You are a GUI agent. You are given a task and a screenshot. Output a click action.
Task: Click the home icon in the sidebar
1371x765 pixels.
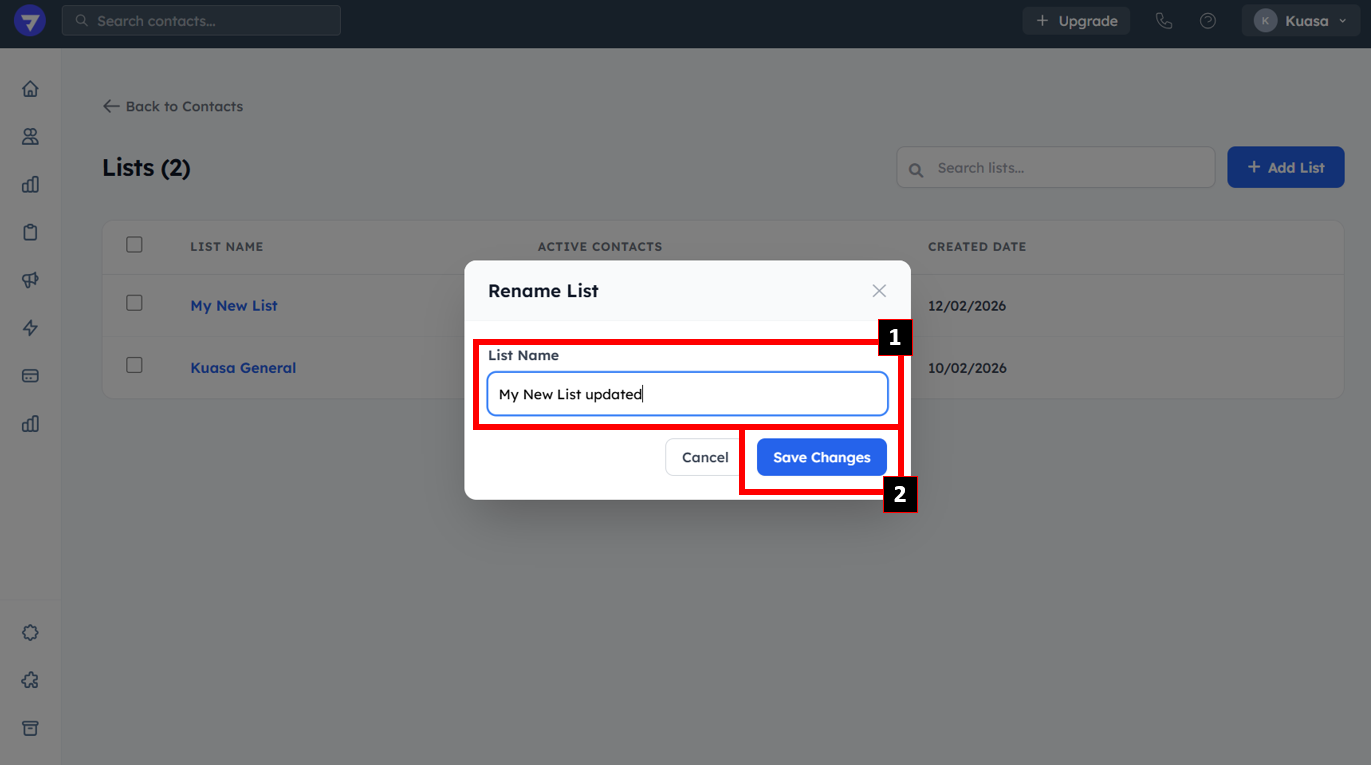[30, 89]
